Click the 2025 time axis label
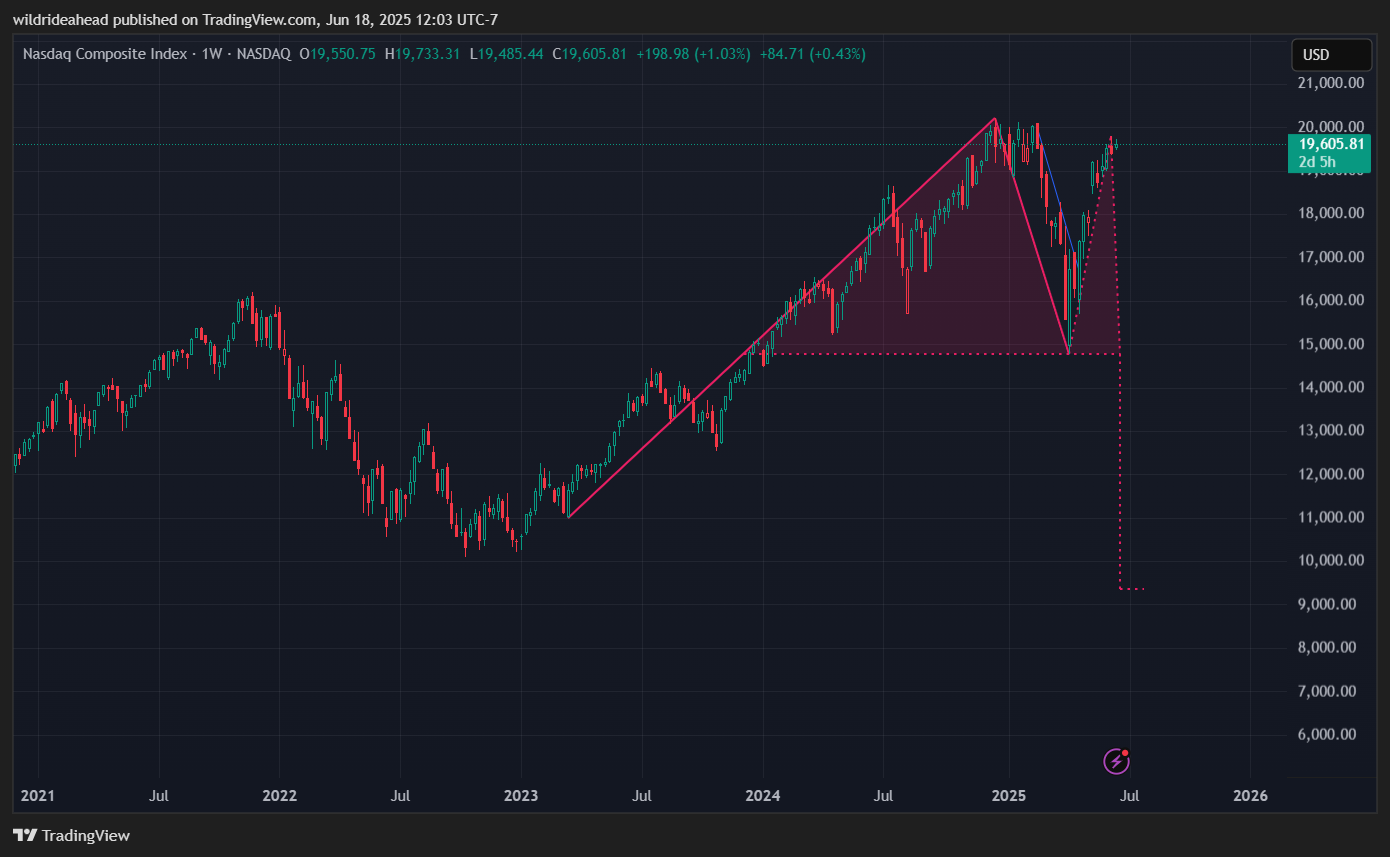The height and width of the screenshot is (857, 1390). tap(1009, 796)
